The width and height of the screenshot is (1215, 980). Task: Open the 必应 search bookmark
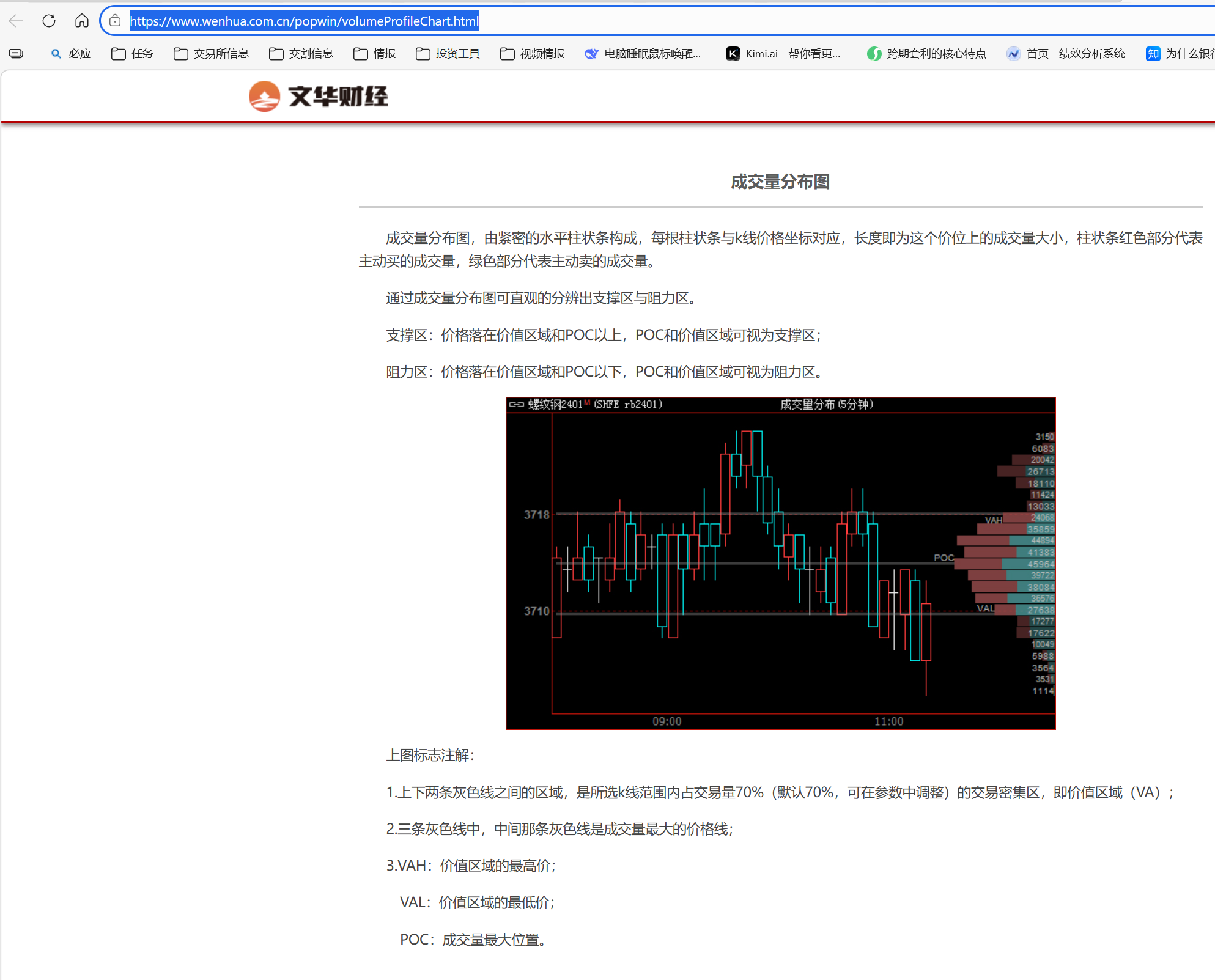(72, 54)
